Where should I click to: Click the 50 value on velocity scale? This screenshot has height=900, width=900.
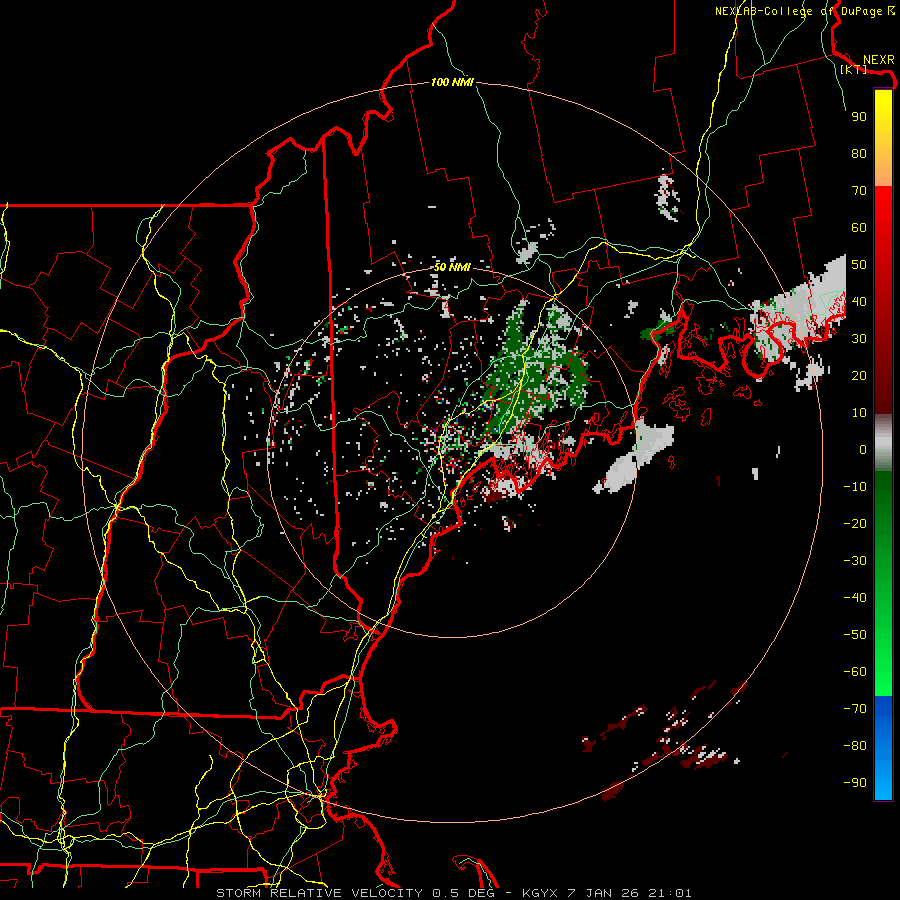point(859,265)
